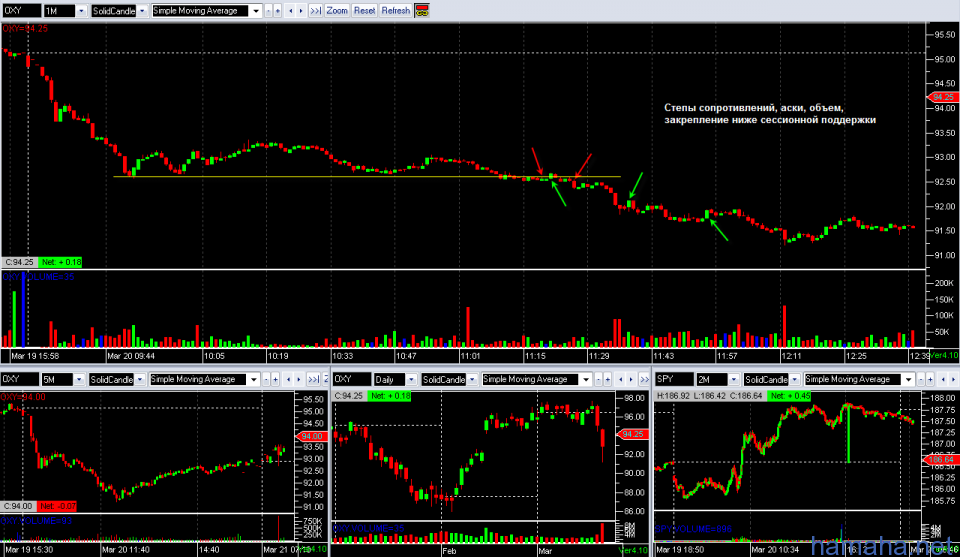Jump to latest bar in Daily chart
The image size is (960, 557).
tap(644, 379)
